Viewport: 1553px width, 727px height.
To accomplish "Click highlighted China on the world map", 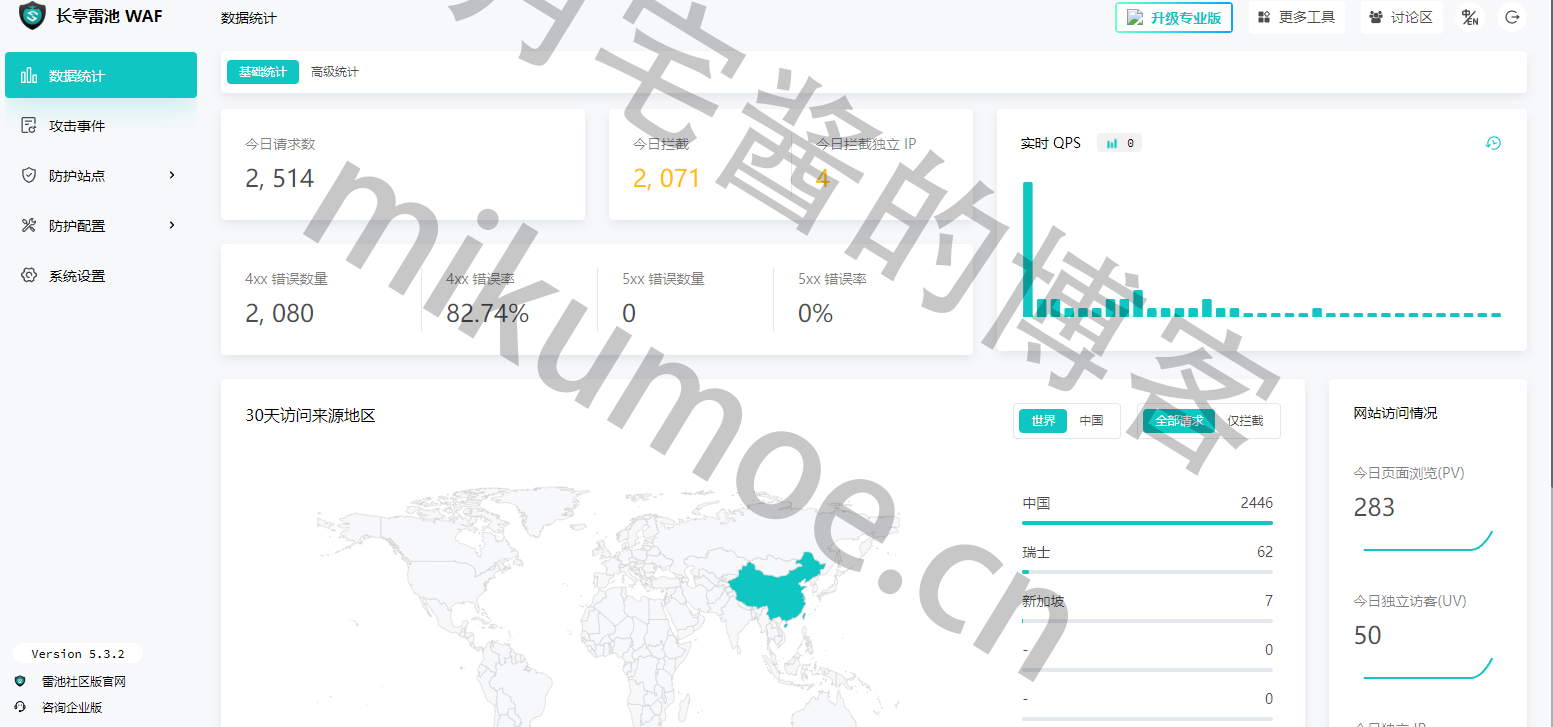I will [x=775, y=590].
